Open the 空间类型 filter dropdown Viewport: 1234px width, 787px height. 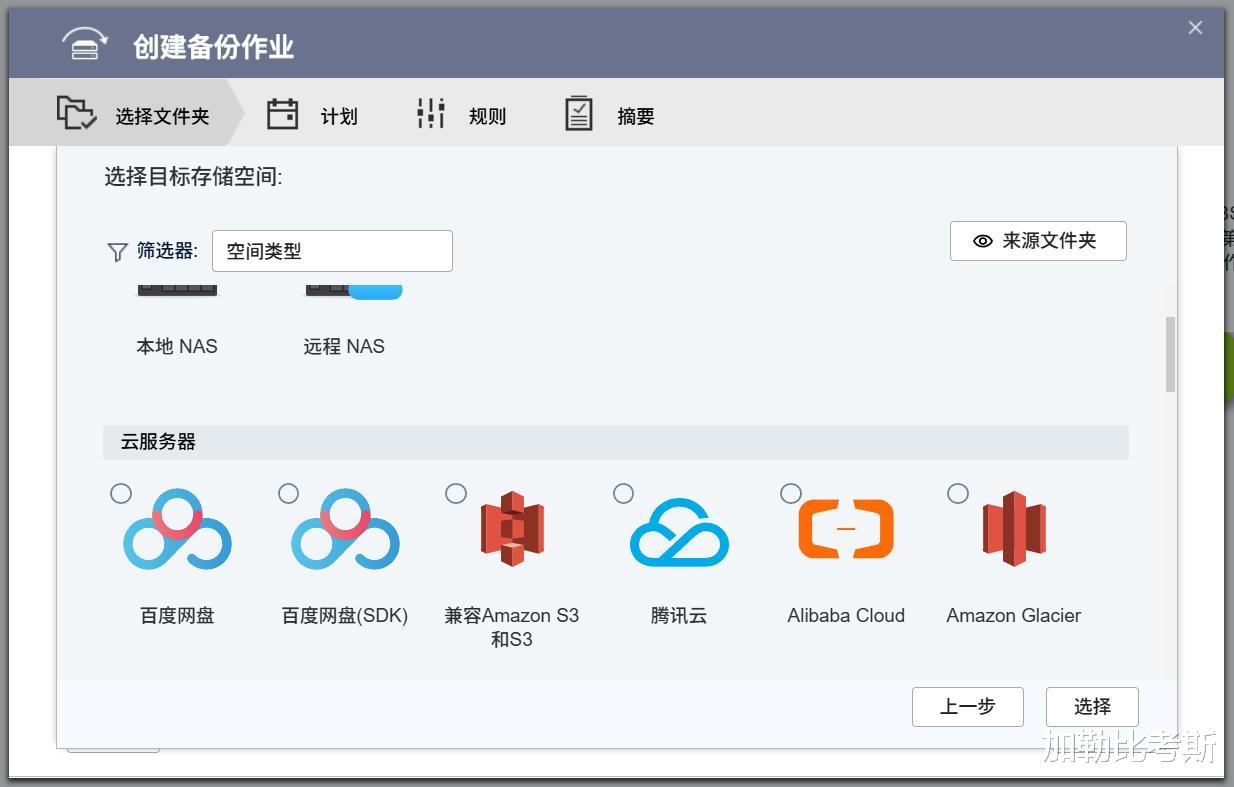(x=332, y=251)
